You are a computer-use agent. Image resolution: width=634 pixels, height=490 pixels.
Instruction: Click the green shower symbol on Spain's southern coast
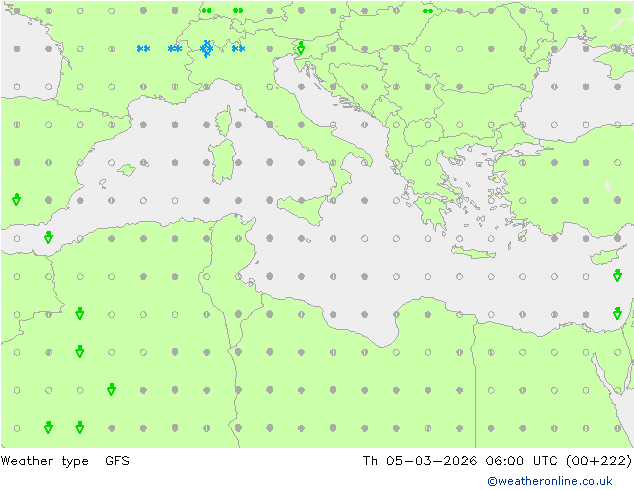click(x=49, y=237)
